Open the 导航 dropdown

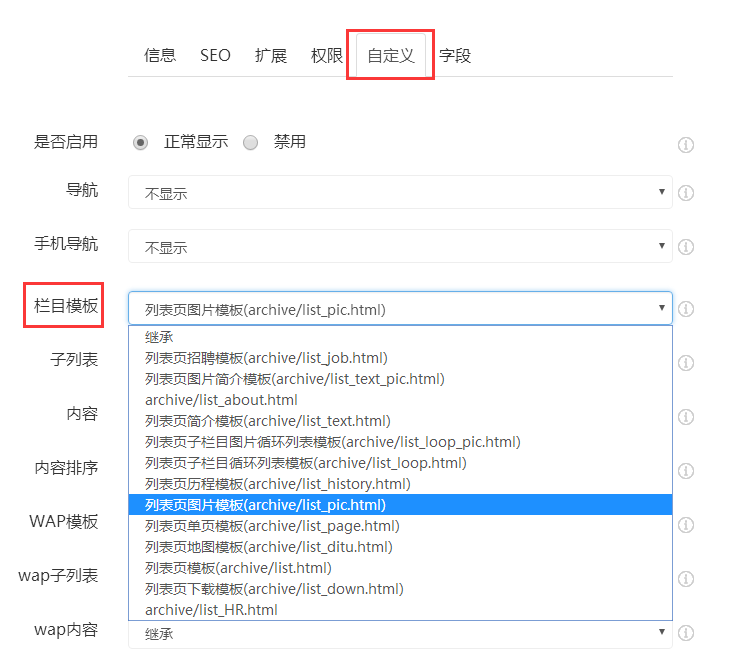(x=400, y=193)
